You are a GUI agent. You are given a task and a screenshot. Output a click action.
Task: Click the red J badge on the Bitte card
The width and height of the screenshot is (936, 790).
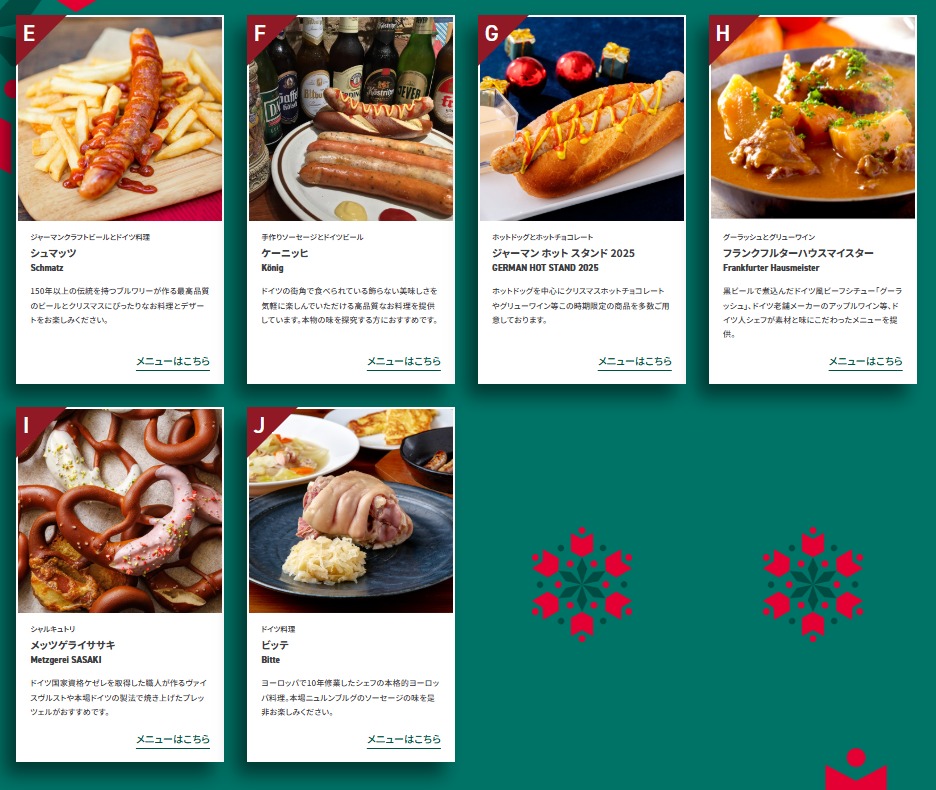click(x=260, y=424)
